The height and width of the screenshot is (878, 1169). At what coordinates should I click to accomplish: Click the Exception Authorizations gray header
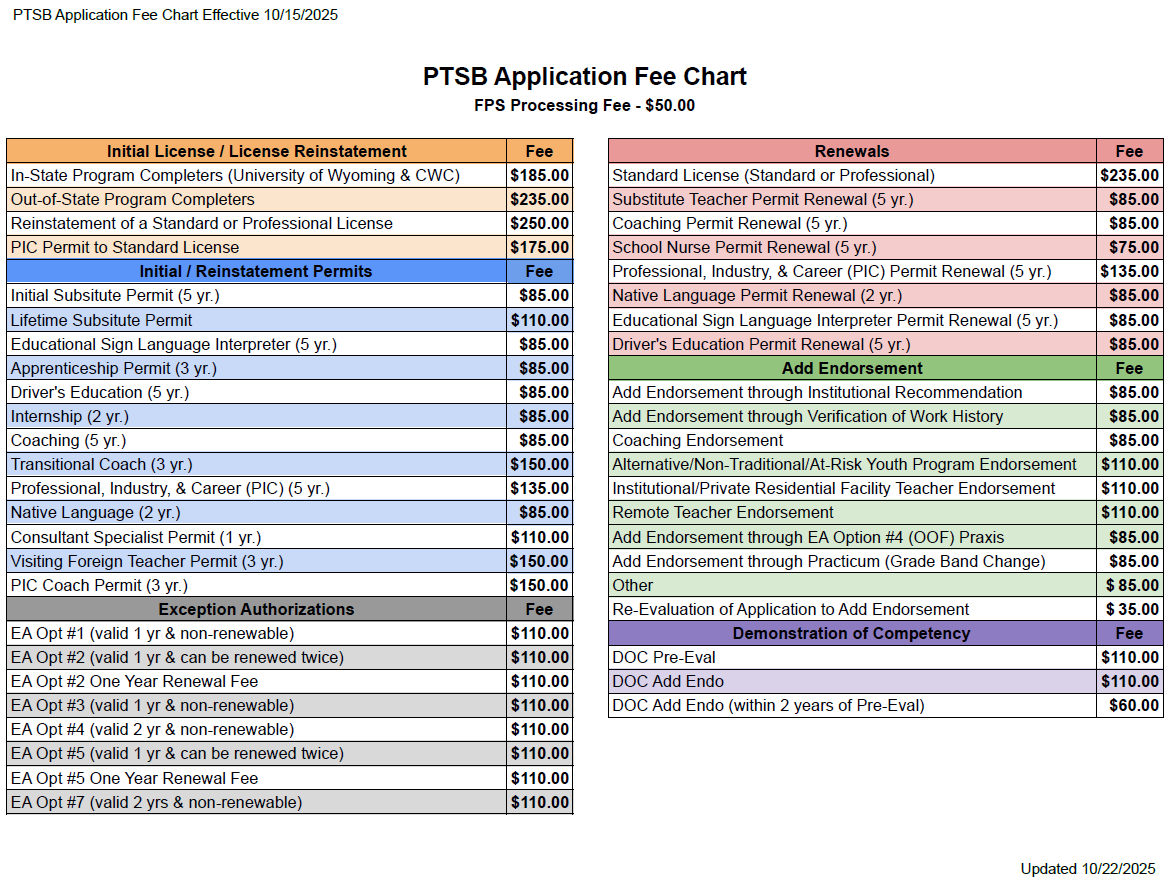[256, 609]
